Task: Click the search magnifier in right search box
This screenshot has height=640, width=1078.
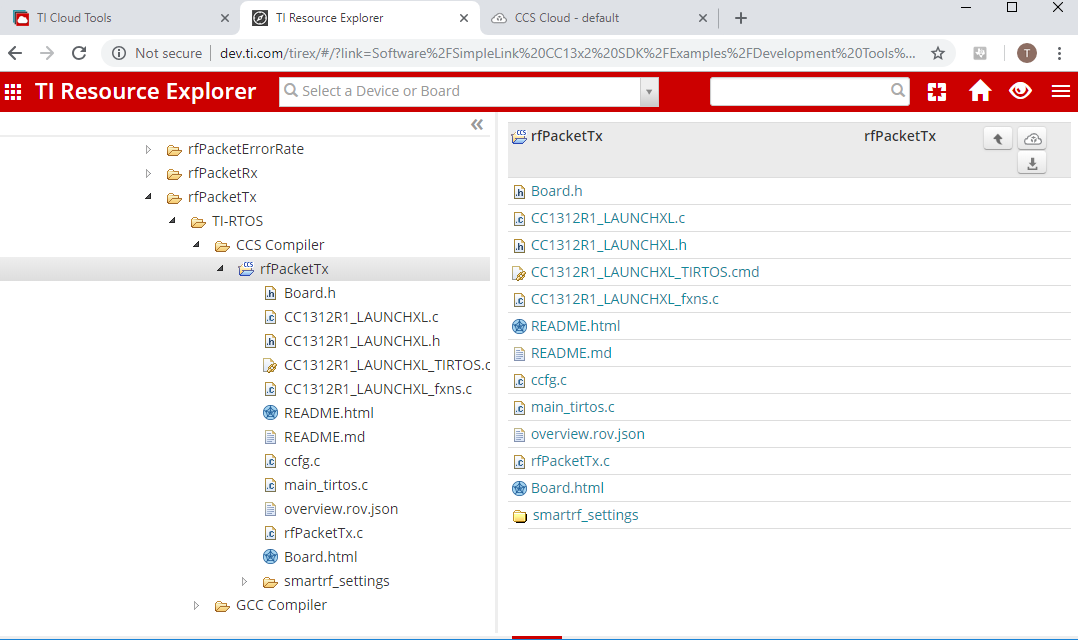Action: pos(898,90)
